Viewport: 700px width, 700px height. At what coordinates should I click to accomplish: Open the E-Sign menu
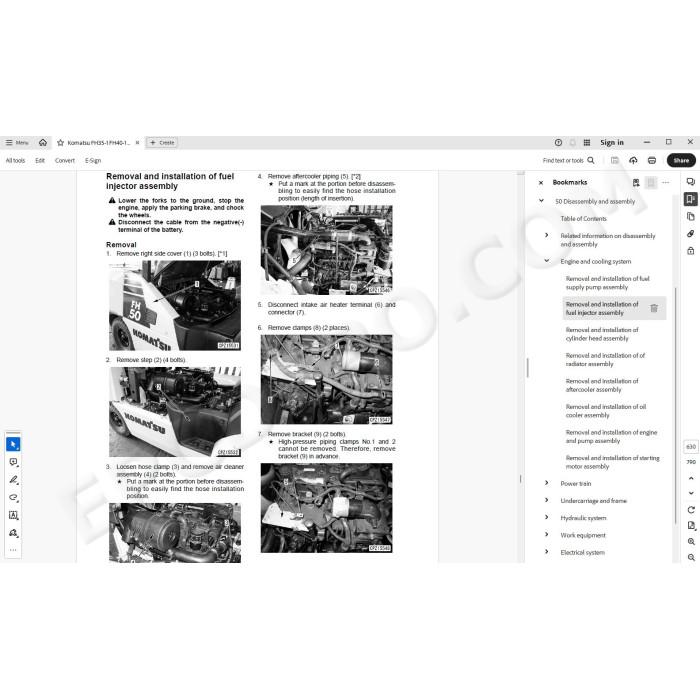[93, 160]
